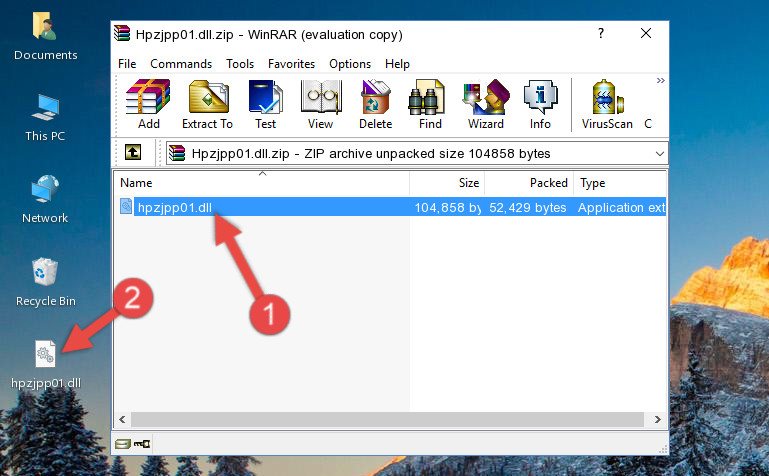
Task: Run the Test archive tool
Action: click(265, 104)
